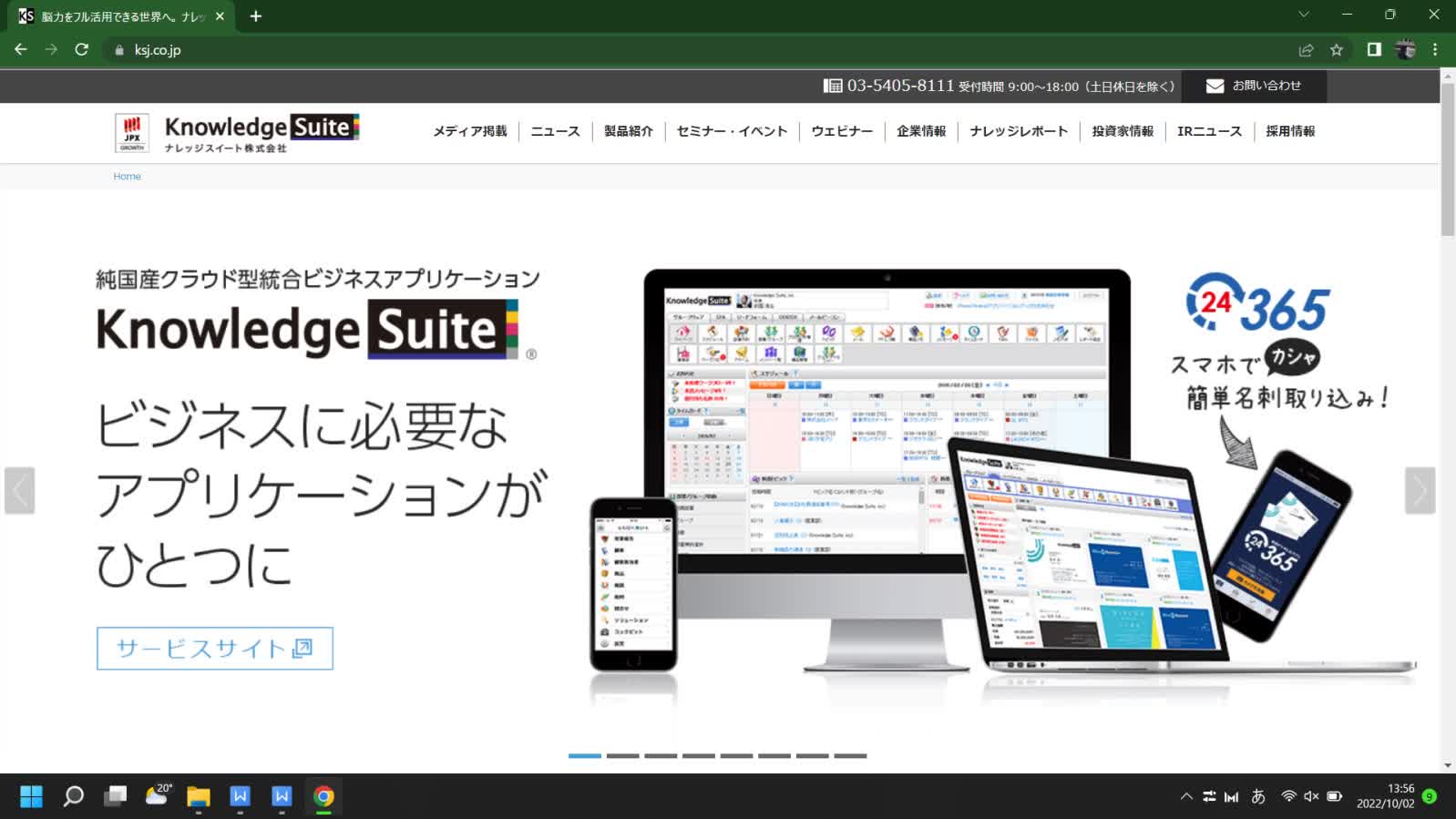Open clock showing 13:56 2022/10/02
The width and height of the screenshot is (1456, 819).
click(x=1385, y=796)
